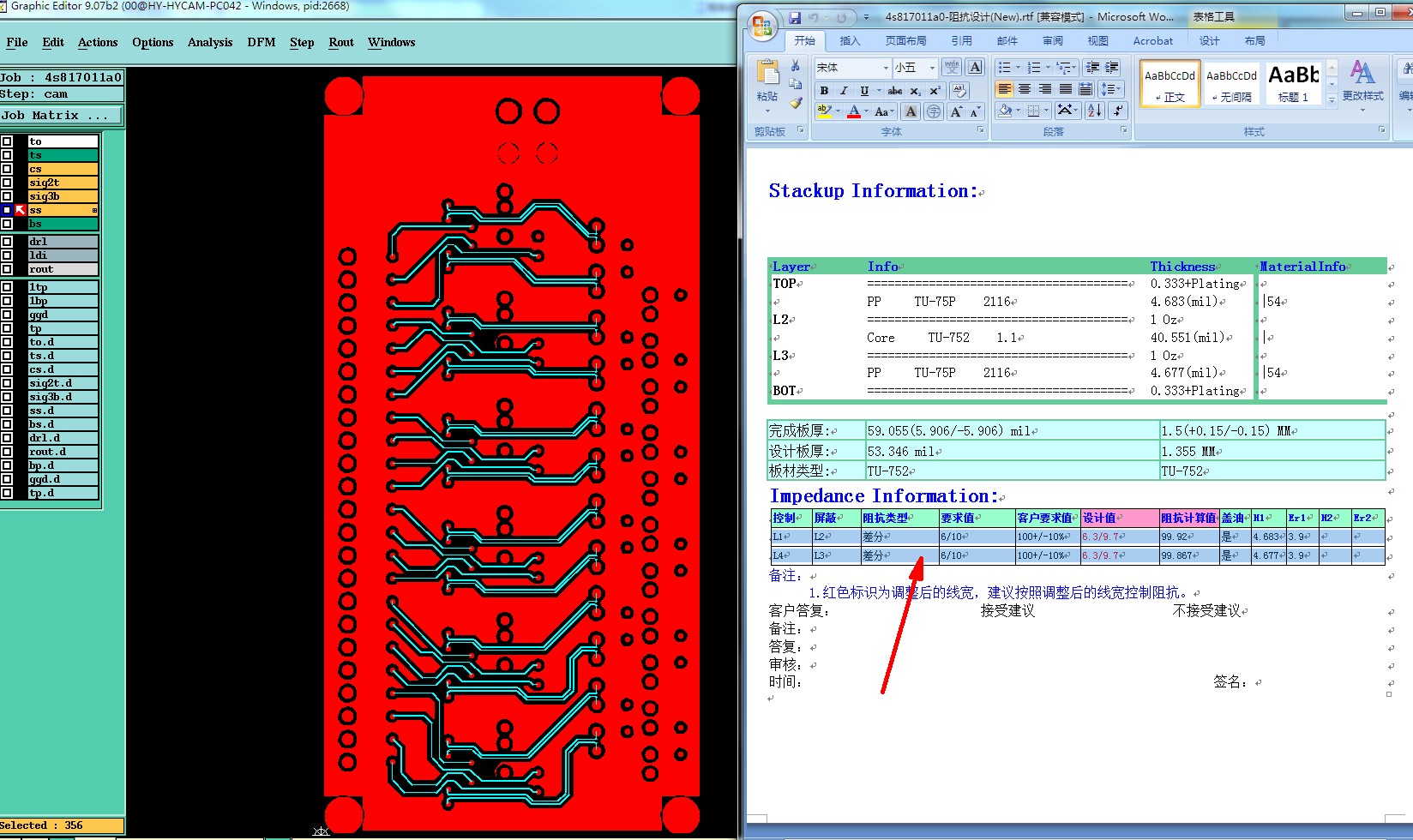1413x840 pixels.
Task: Select the 'ss' layer row
Action: pyautogui.click(x=63, y=210)
